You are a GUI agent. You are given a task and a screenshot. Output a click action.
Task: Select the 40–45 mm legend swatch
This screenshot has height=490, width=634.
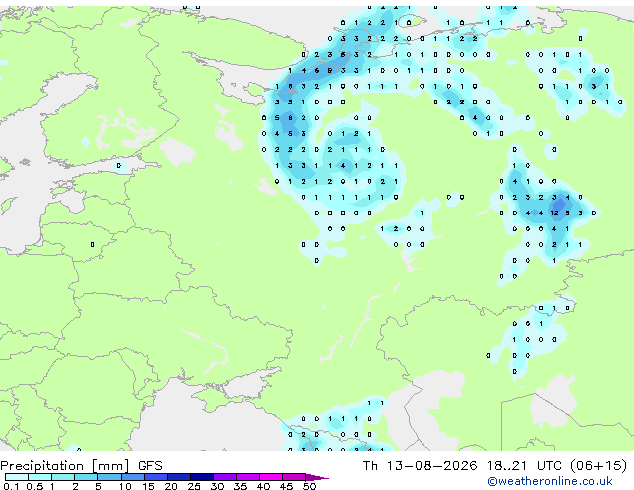(x=271, y=477)
